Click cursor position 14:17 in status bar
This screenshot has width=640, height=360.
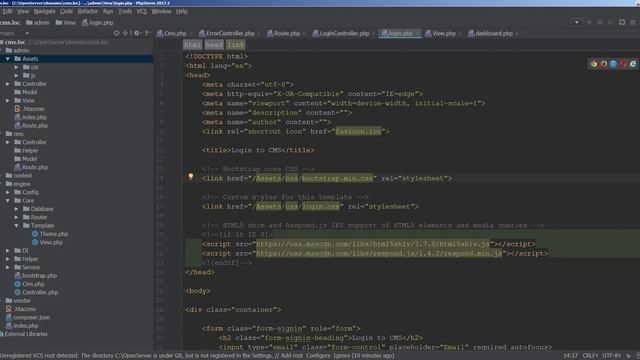(x=571, y=356)
